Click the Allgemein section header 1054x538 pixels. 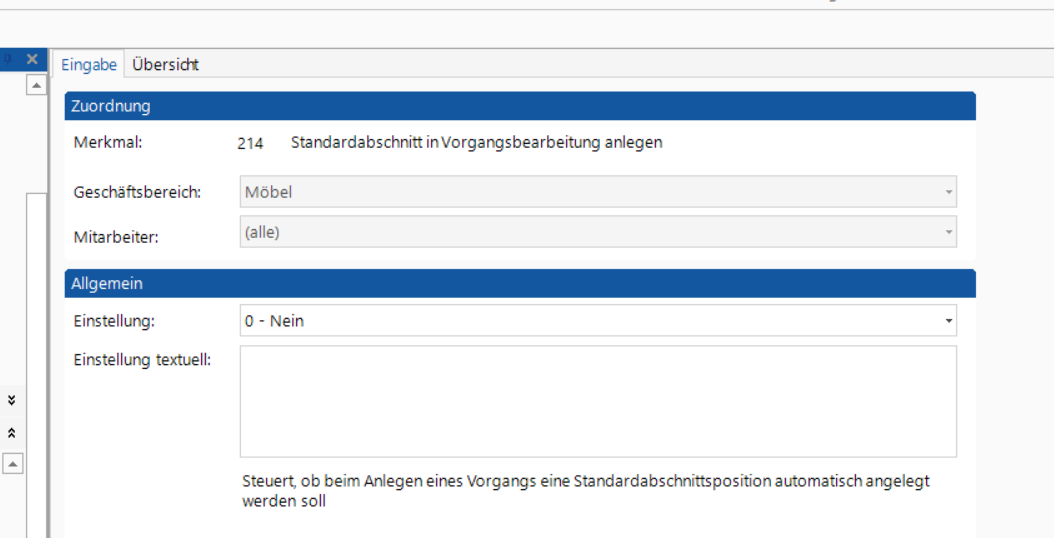520,284
